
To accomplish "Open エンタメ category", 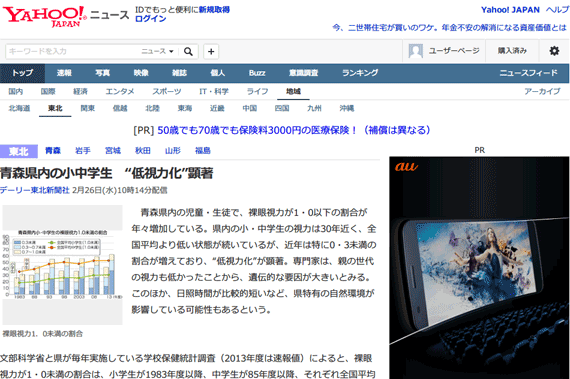I will coord(120,91).
